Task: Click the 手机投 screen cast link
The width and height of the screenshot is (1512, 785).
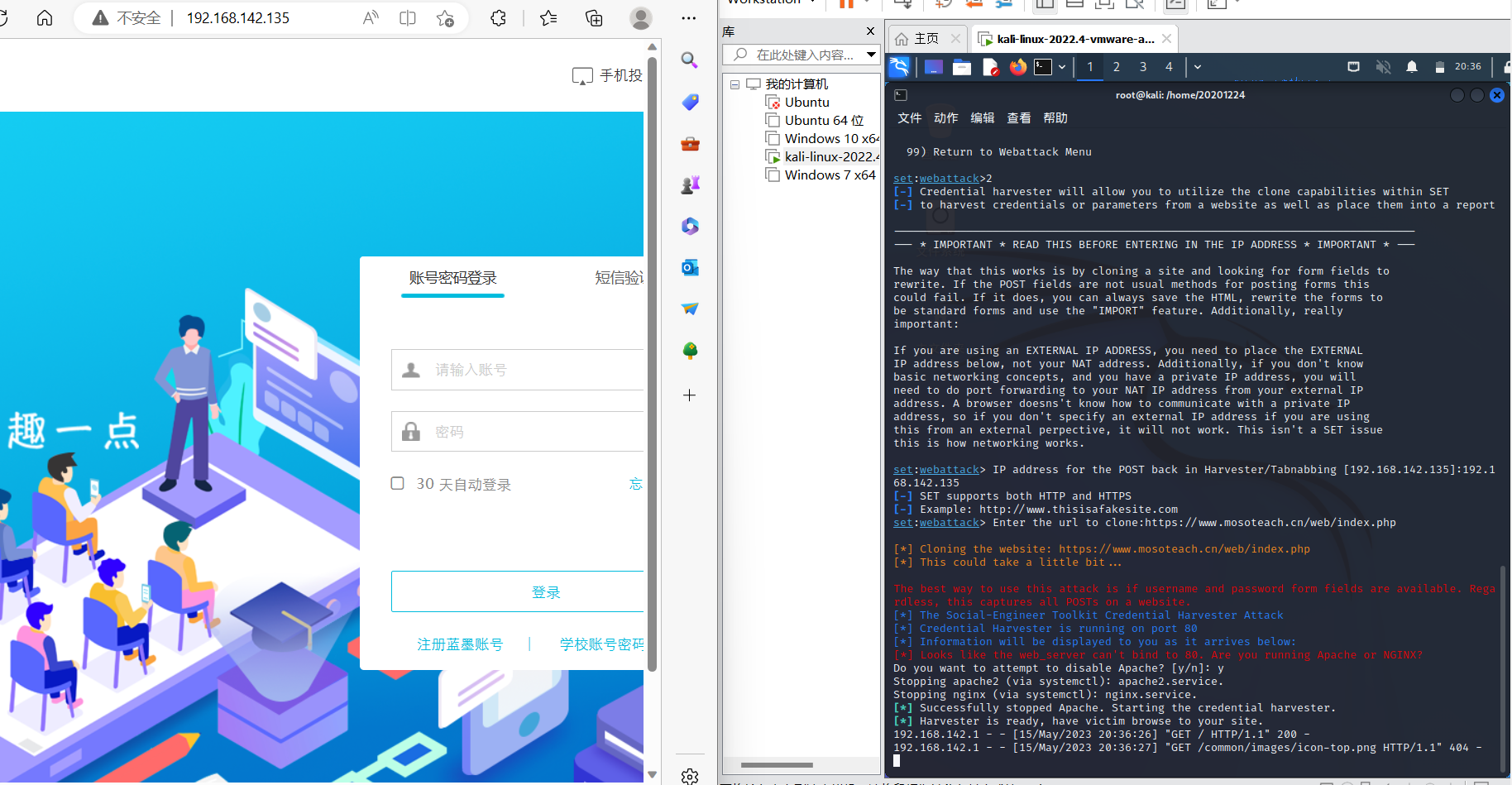Action: tap(608, 75)
